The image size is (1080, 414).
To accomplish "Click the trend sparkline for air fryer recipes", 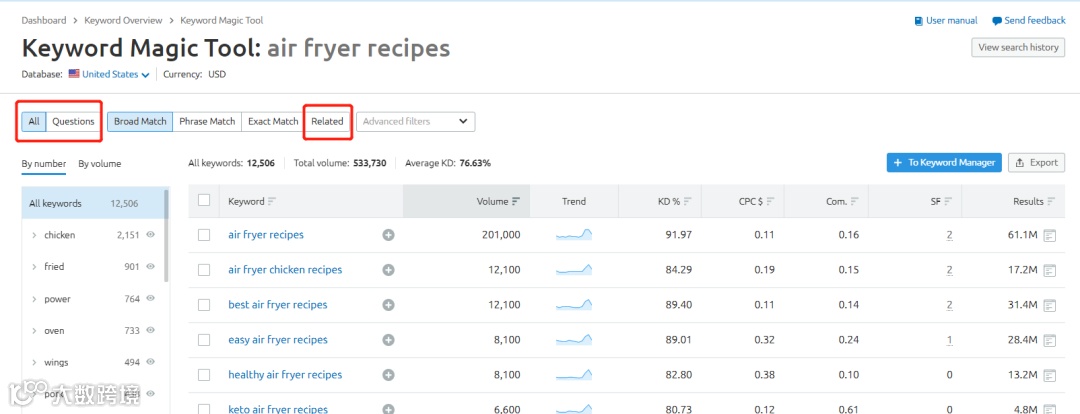I will [574, 235].
